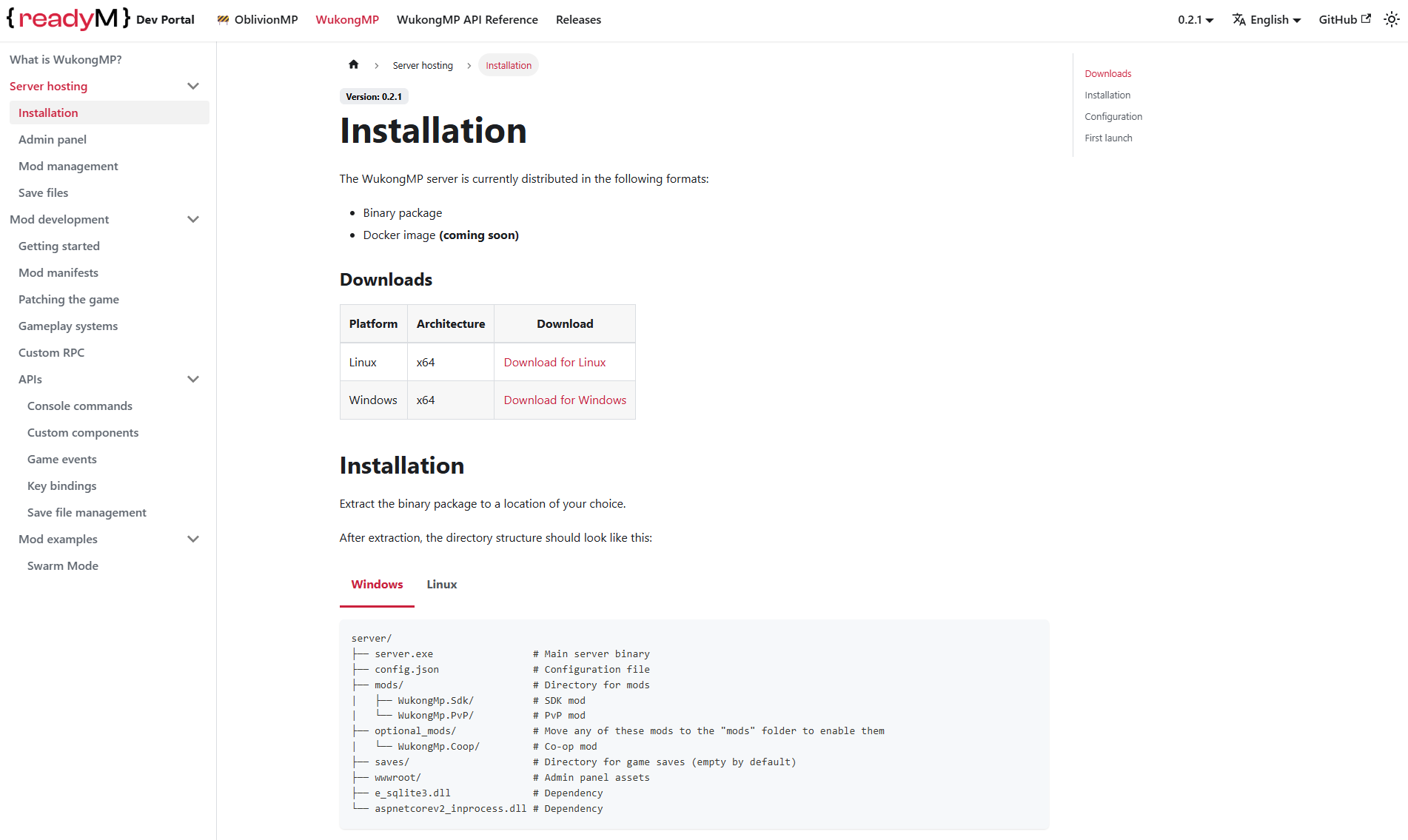Screen dimensions: 1408x840
Task: Switch to the Windows directory tab
Action: (x=377, y=585)
